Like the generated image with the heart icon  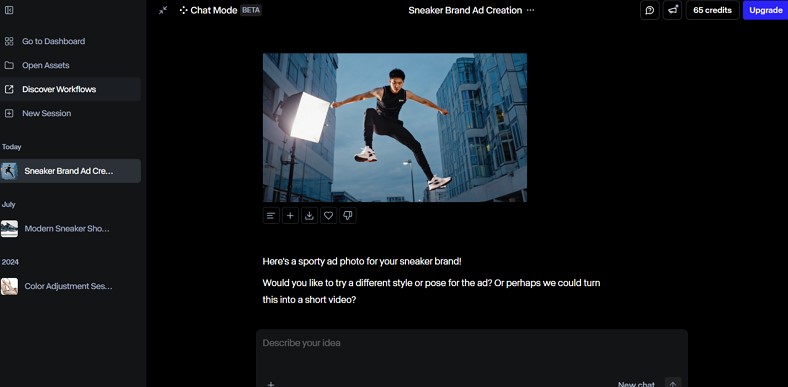click(328, 216)
